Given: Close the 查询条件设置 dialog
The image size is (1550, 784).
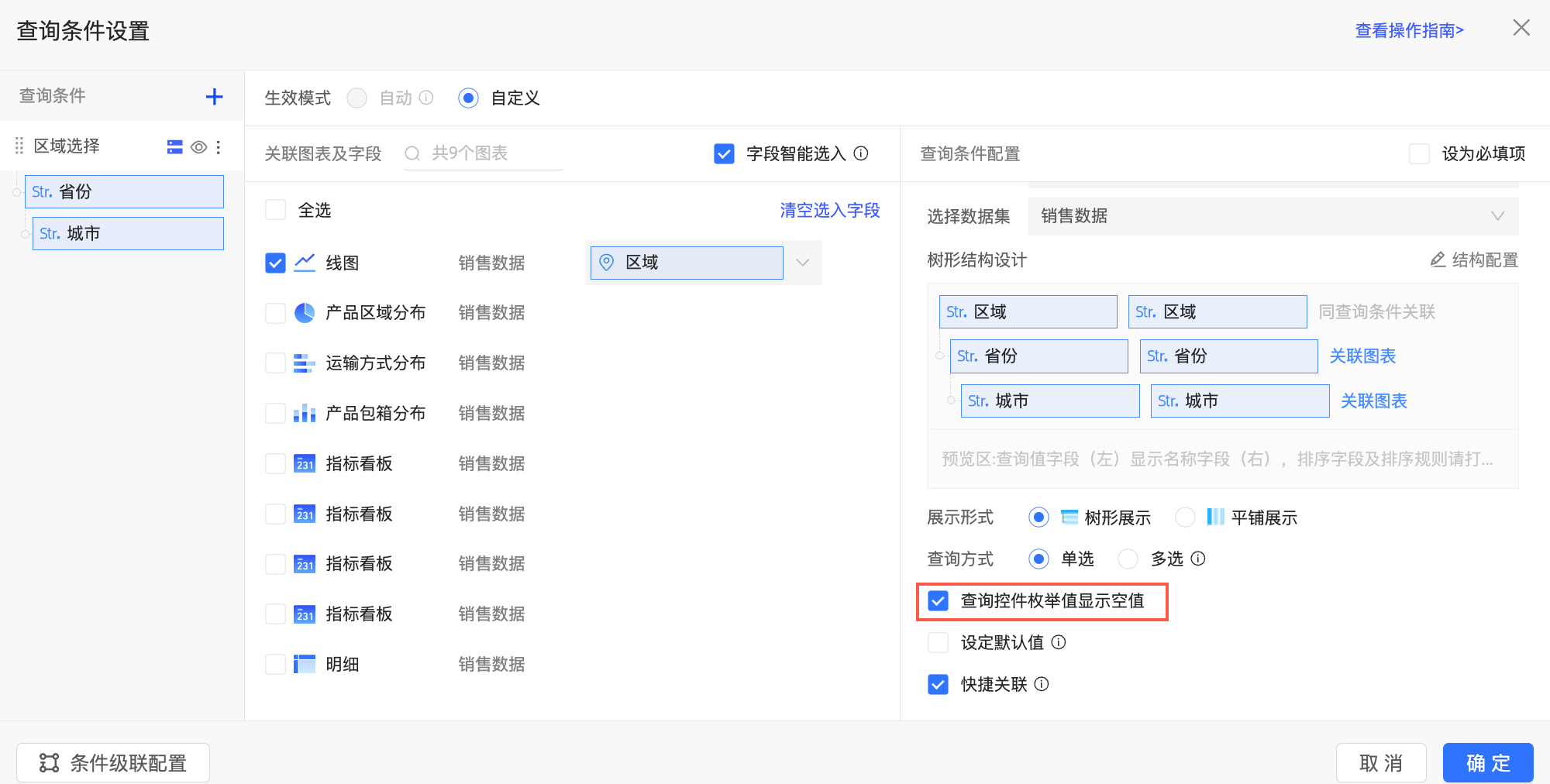Looking at the screenshot, I should click(1521, 28).
